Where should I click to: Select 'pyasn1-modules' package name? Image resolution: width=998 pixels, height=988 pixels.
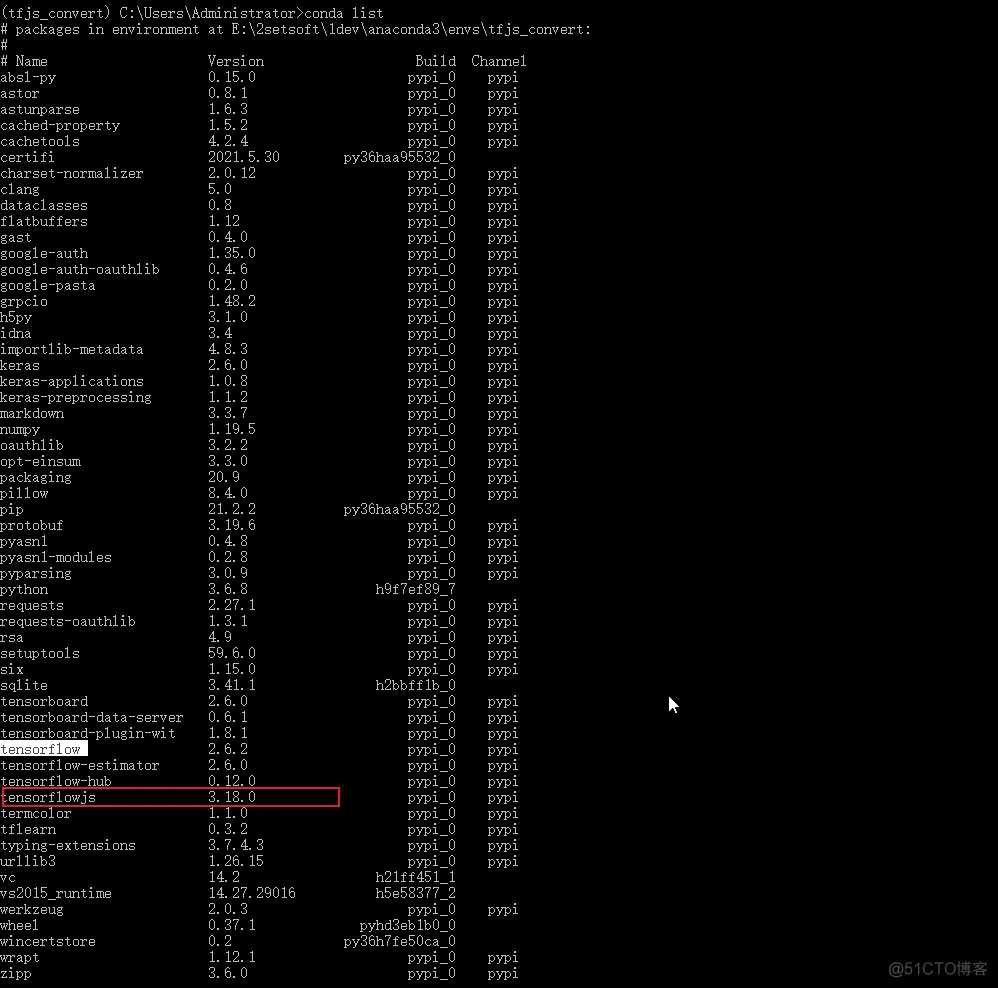coord(56,558)
